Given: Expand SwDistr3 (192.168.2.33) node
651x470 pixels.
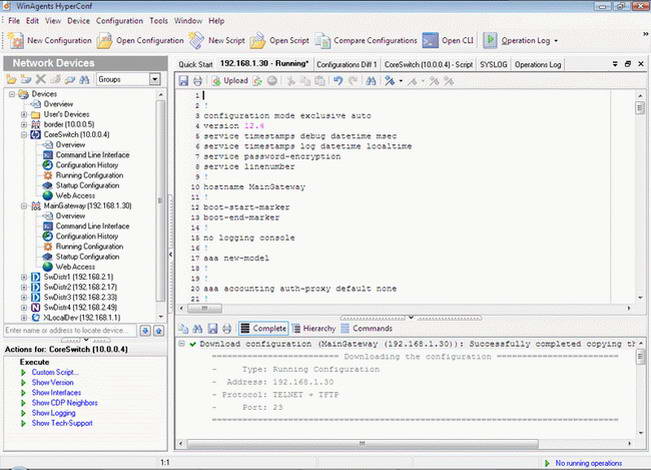Looking at the screenshot, I should [x=24, y=297].
